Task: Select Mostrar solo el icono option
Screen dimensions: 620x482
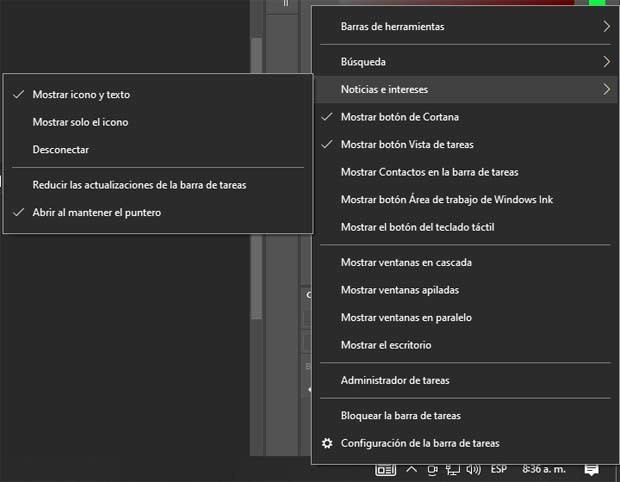Action: 158,122
